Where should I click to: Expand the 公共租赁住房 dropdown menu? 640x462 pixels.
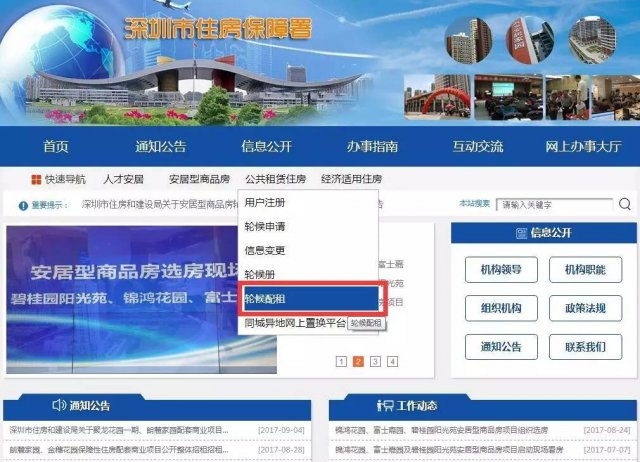pyautogui.click(x=276, y=179)
